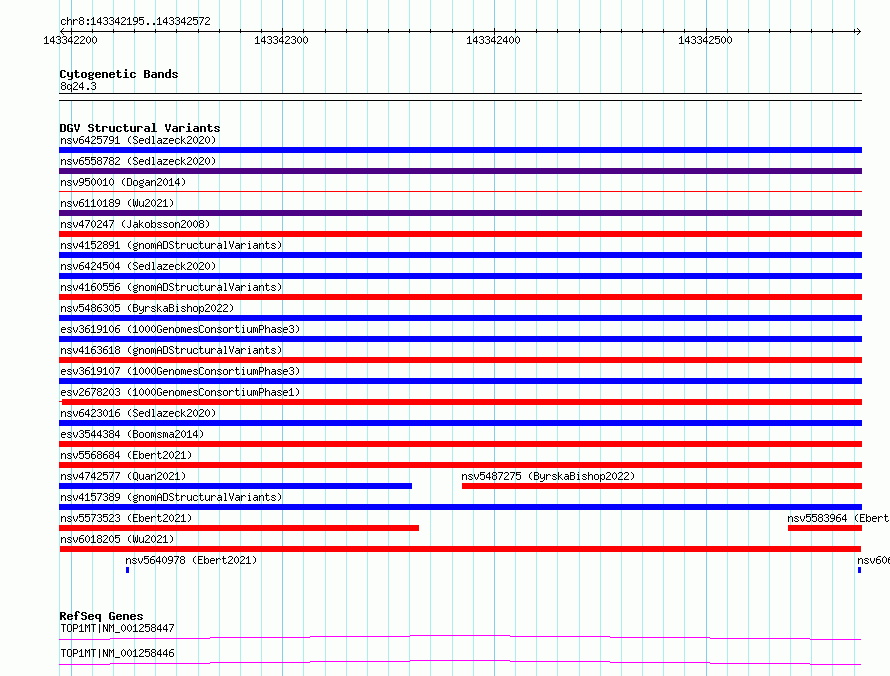The height and width of the screenshot is (676, 890).
Task: Click the right arrow at ruler end
Action: click(858, 31)
